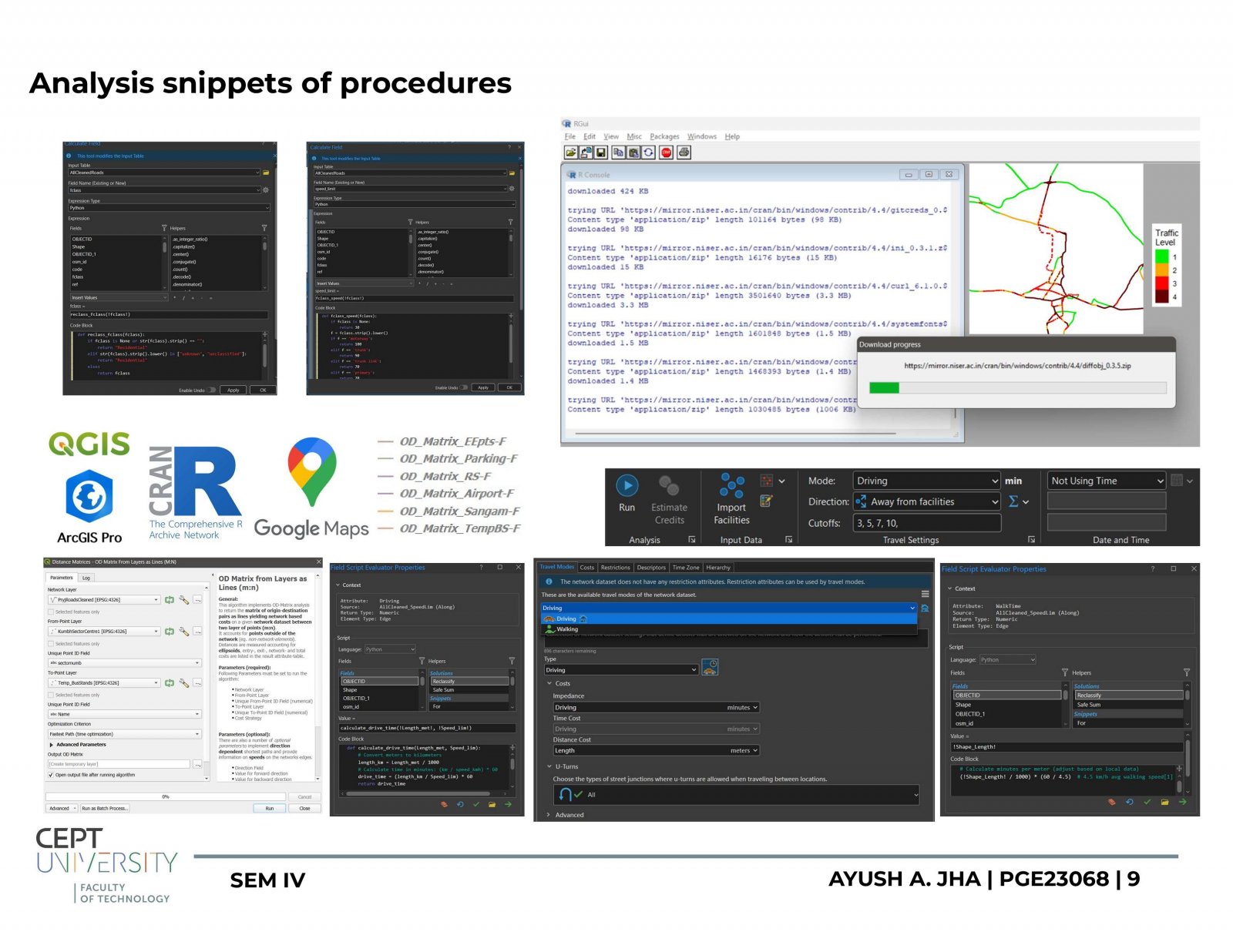Image resolution: width=1233 pixels, height=952 pixels.
Task: Click the Save workspace floppy icon in RGui
Action: [601, 153]
